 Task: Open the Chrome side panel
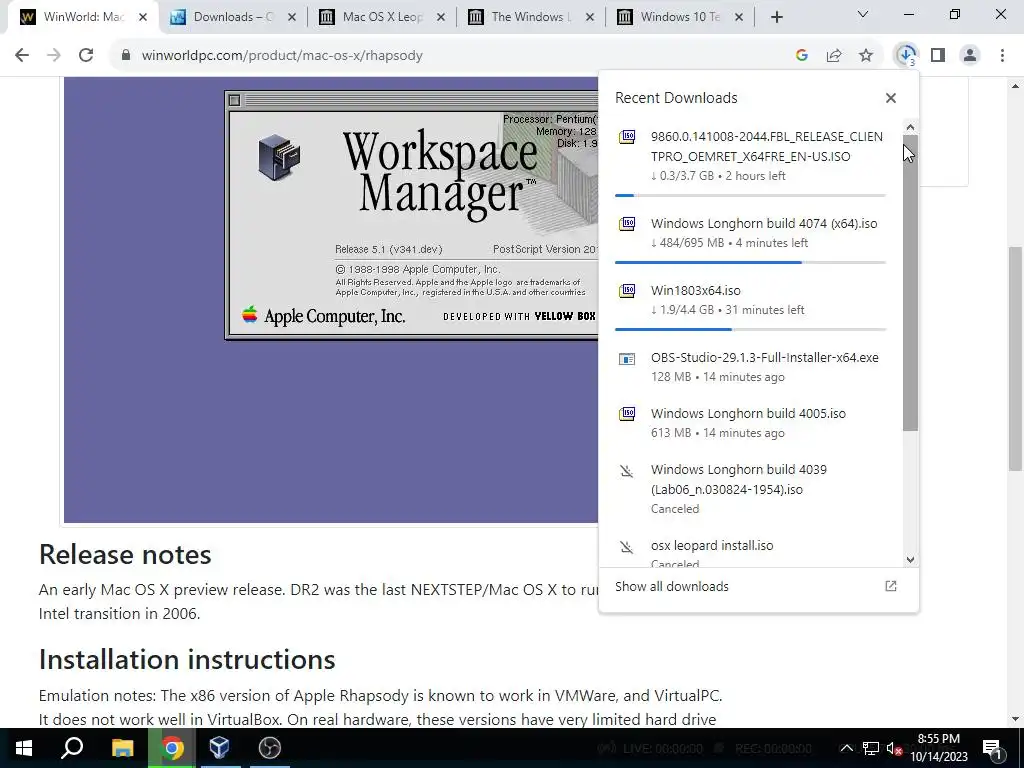[938, 56]
